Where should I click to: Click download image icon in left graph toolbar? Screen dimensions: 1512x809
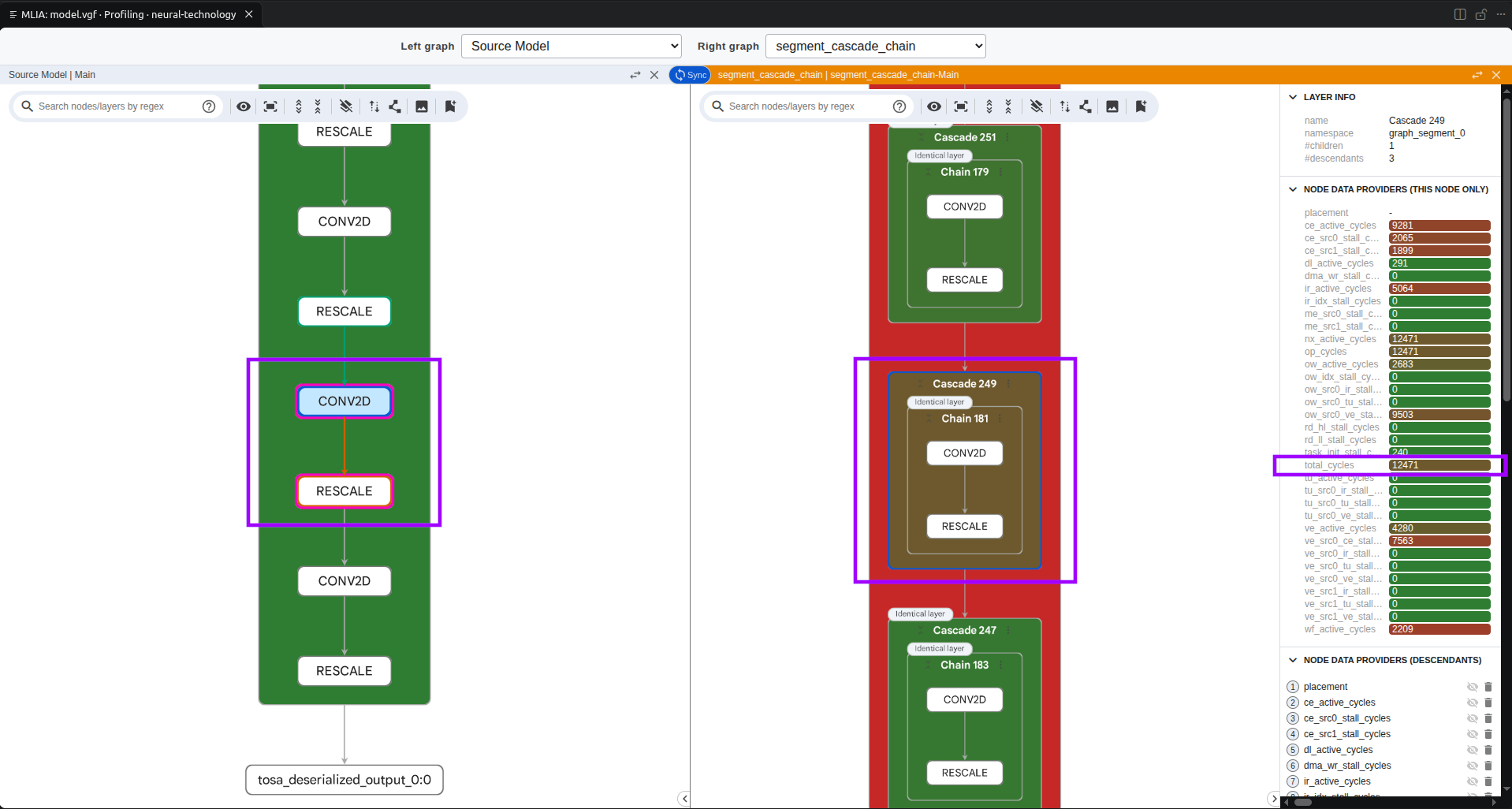[x=422, y=106]
